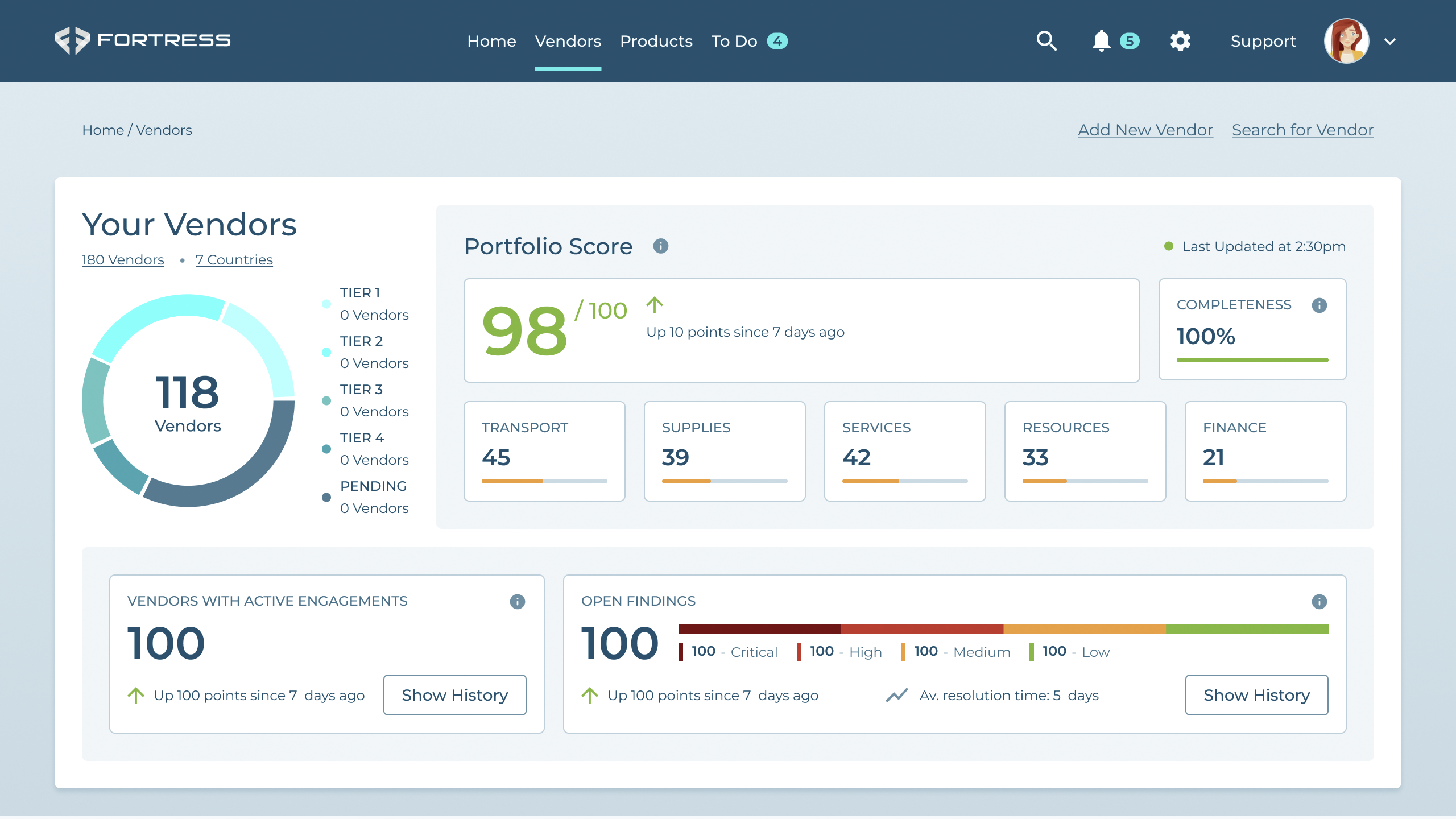Select the Vendors nav tab
Image resolution: width=1456 pixels, height=819 pixels.
click(568, 41)
